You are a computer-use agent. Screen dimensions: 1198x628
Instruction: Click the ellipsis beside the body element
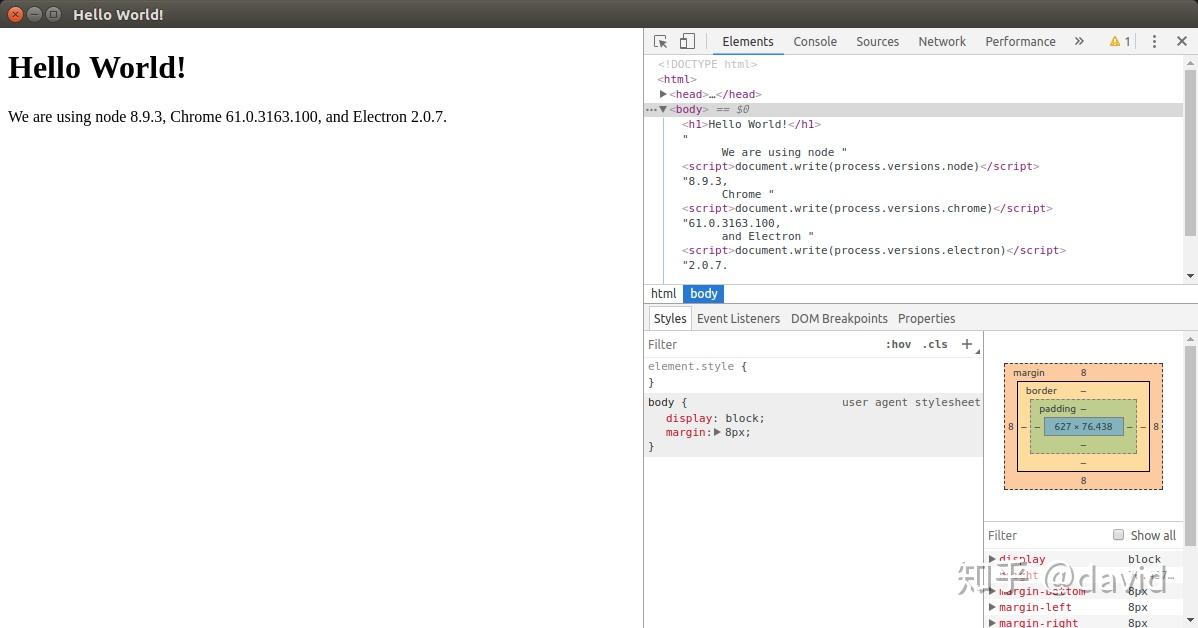coord(650,109)
